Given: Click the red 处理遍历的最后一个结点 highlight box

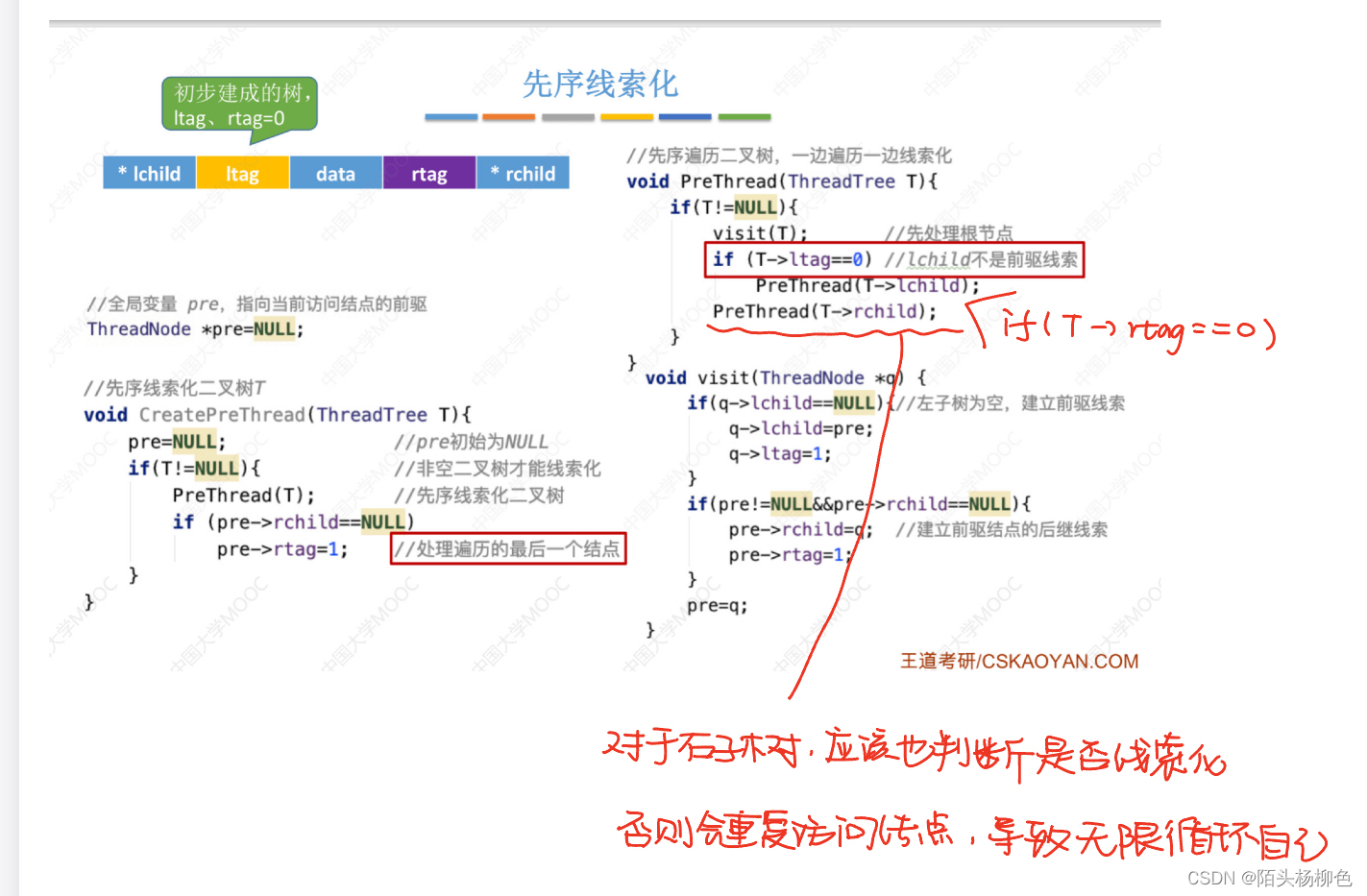Looking at the screenshot, I should coord(508,548).
